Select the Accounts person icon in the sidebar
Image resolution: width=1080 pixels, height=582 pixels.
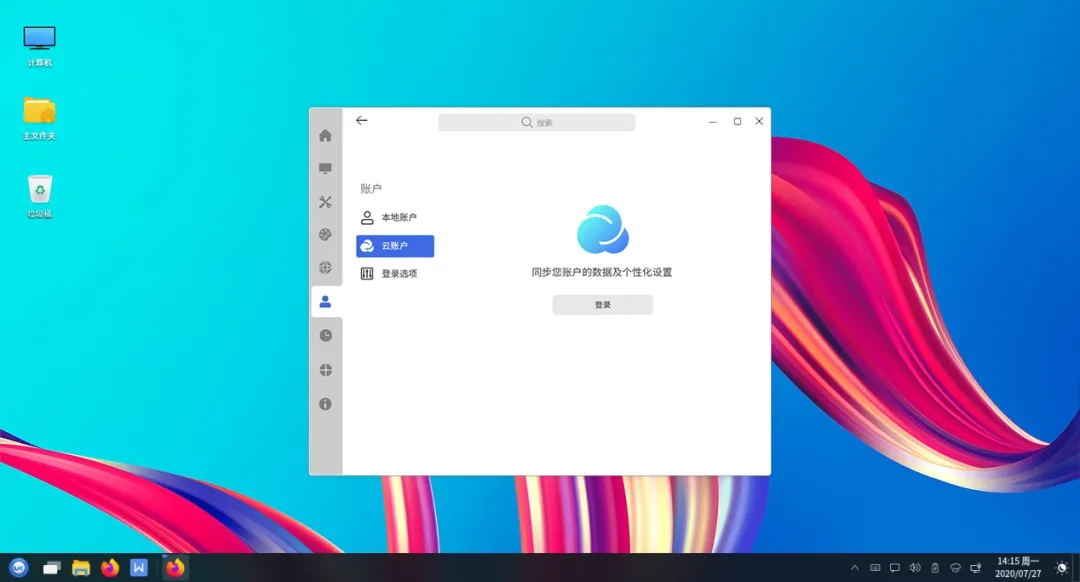324,301
